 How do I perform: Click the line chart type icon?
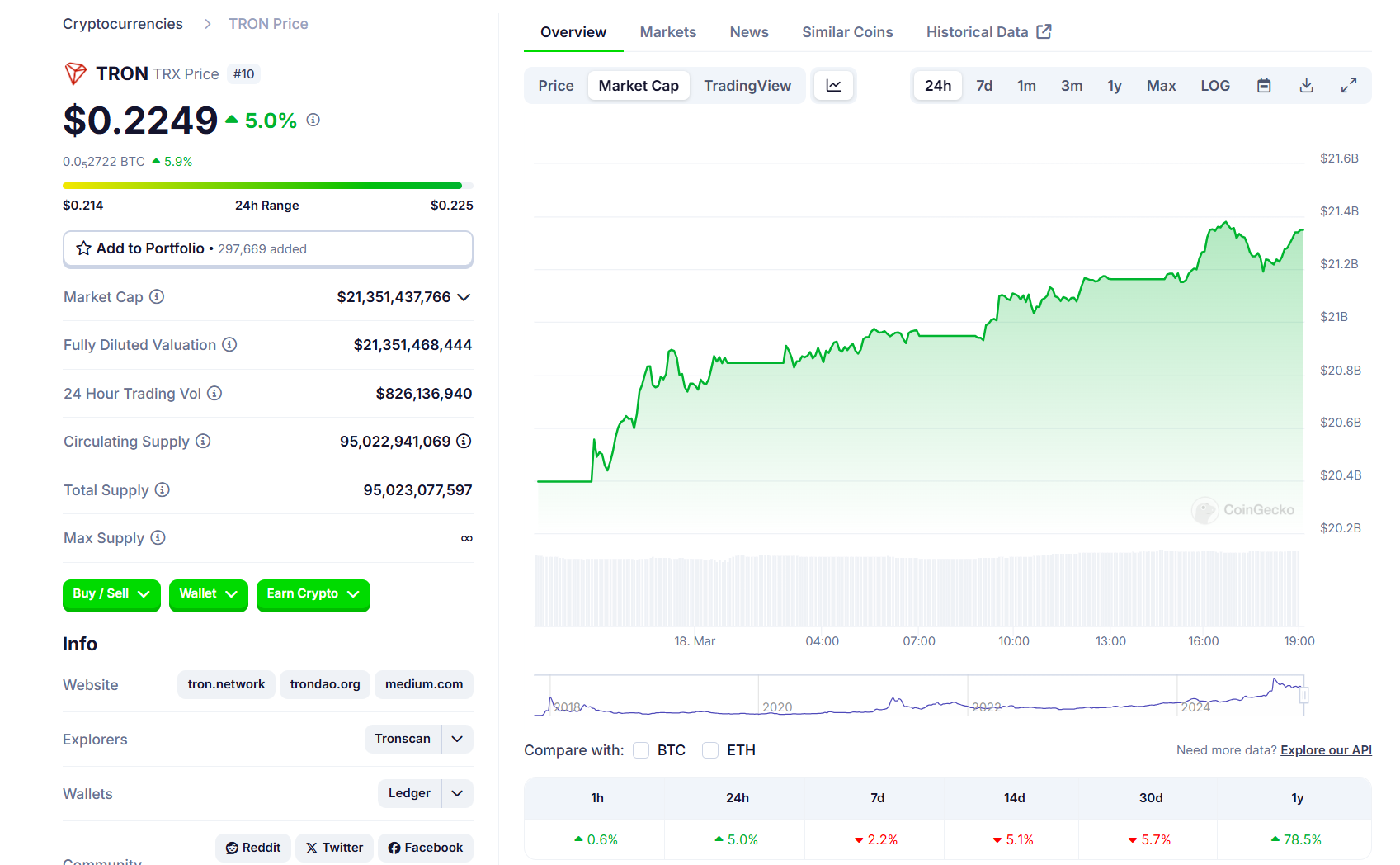pyautogui.click(x=833, y=86)
